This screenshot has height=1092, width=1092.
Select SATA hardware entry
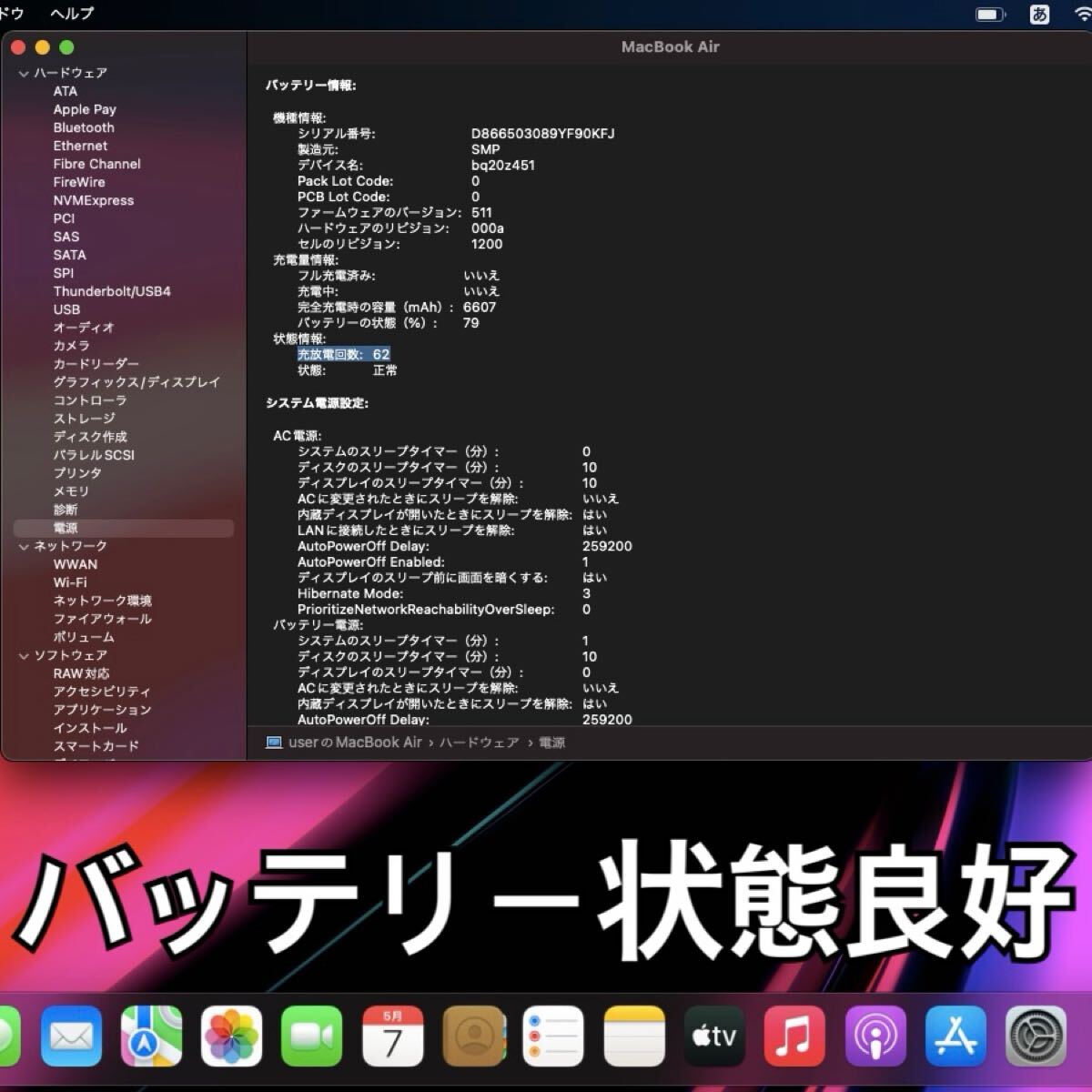coord(69,255)
